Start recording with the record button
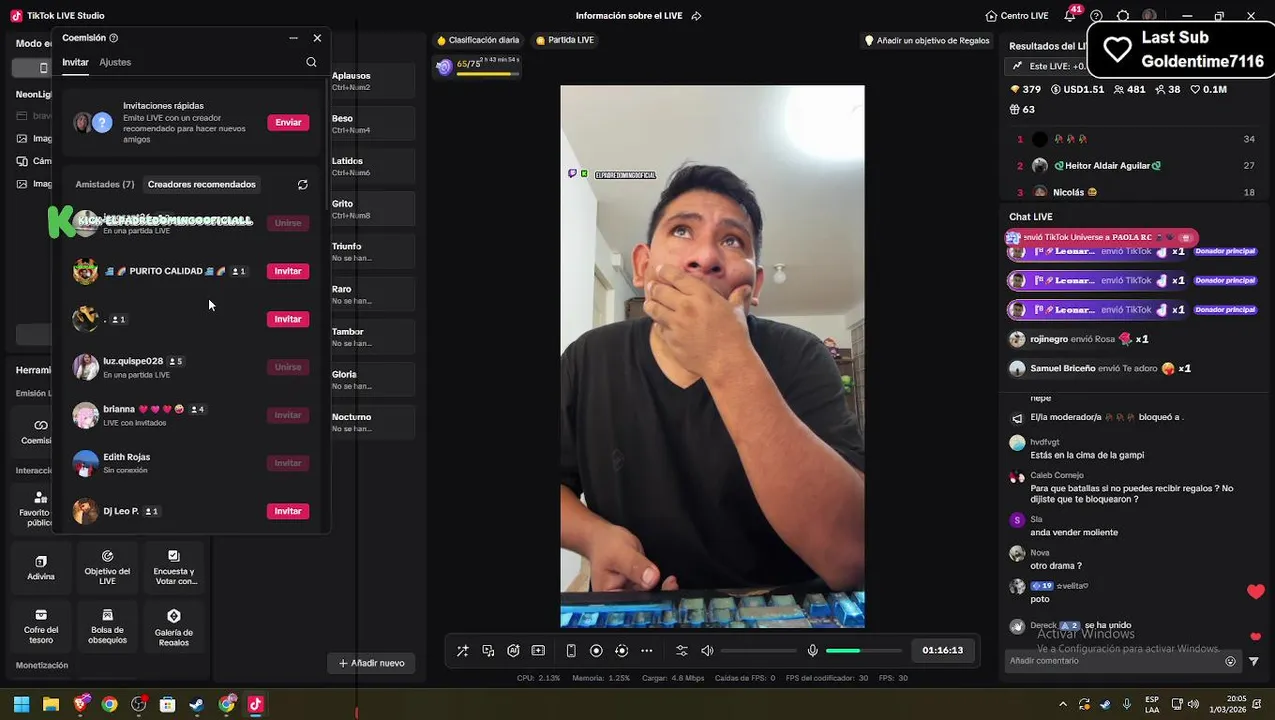 596,650
